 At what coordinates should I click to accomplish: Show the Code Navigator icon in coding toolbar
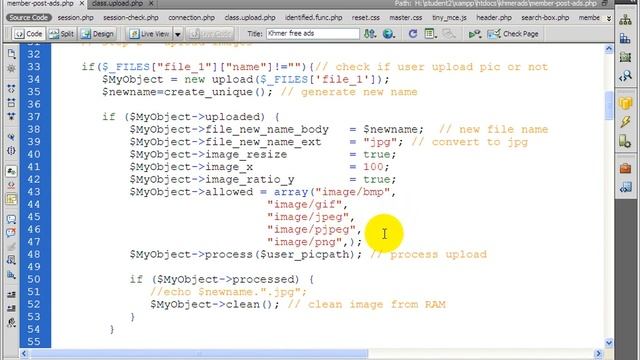coord(11,68)
